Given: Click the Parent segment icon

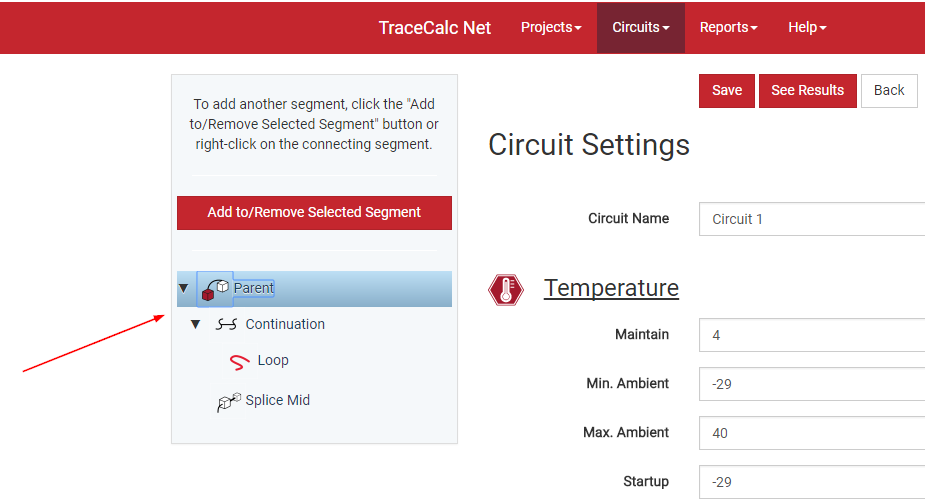Looking at the screenshot, I should coord(215,289).
